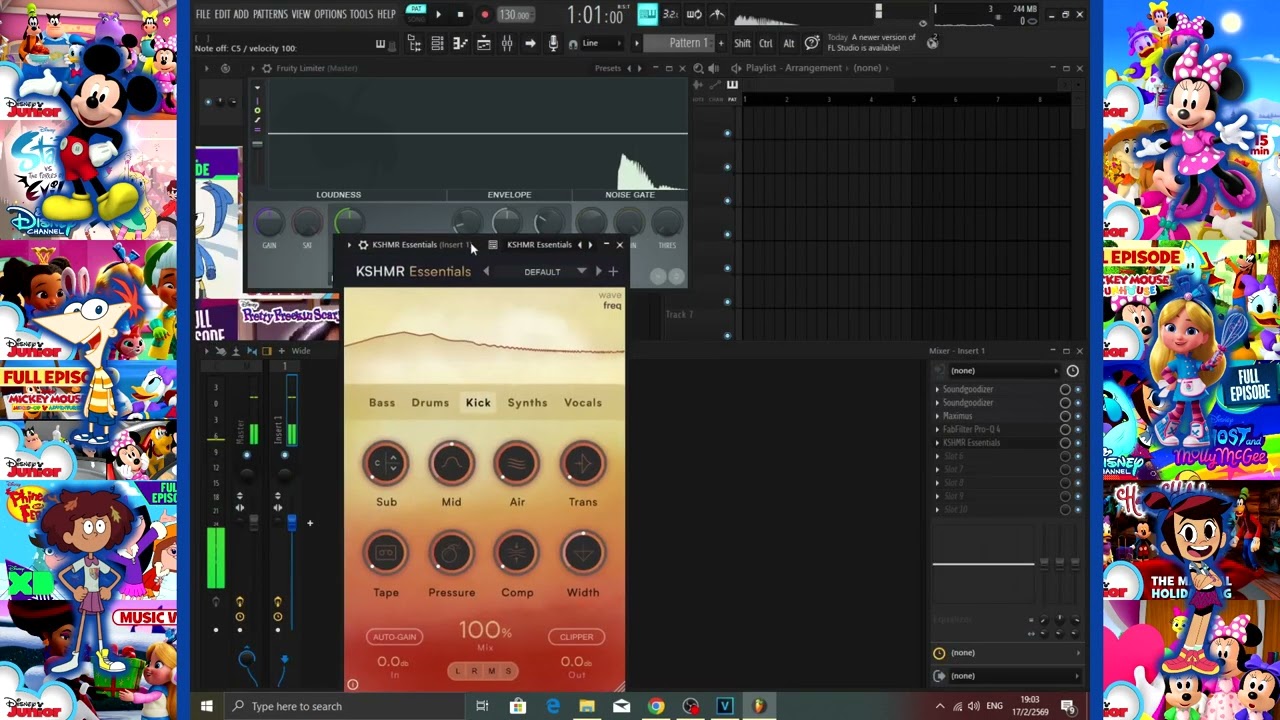Toggle the loop recording icon

pyautogui.click(x=694, y=14)
